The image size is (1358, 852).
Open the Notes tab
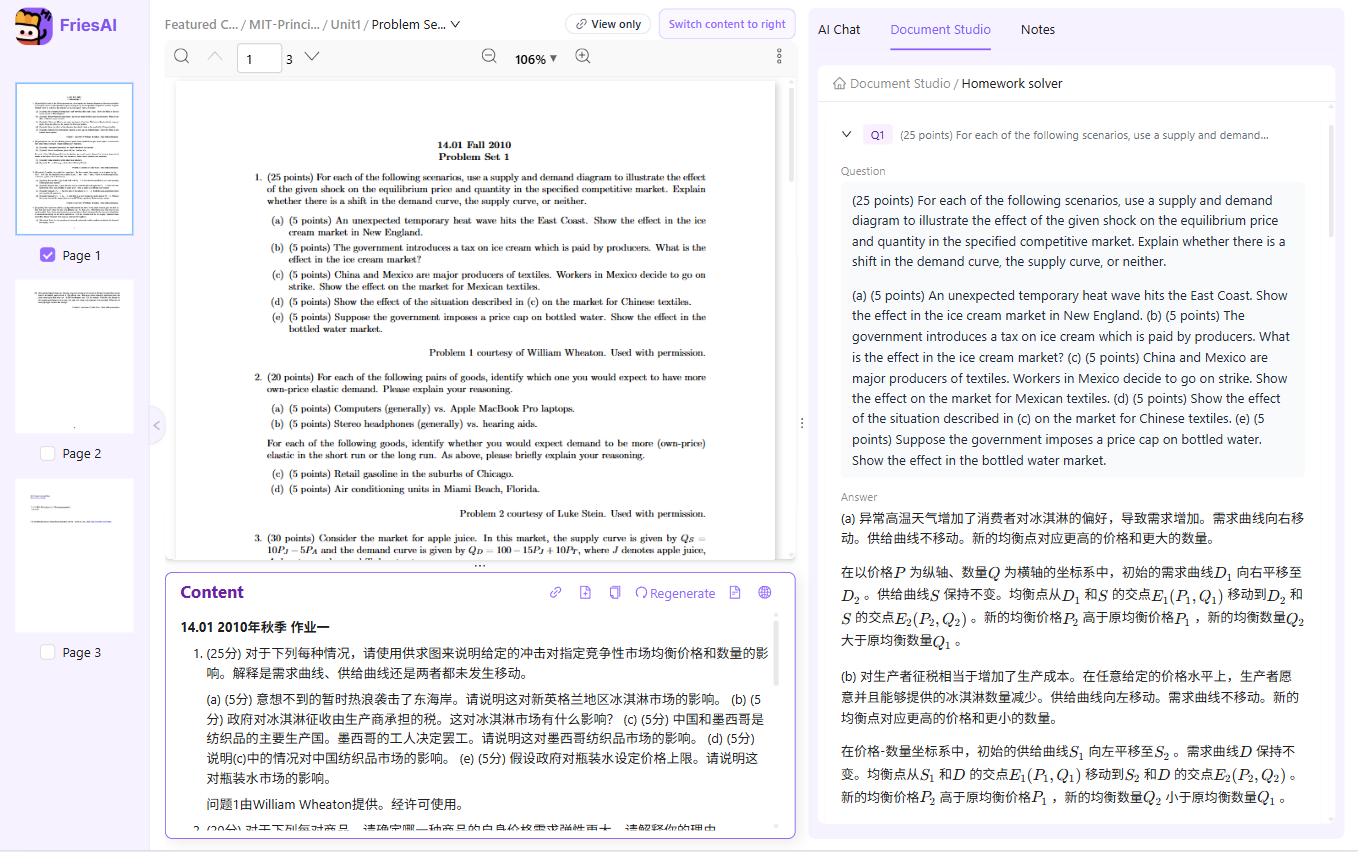[1038, 29]
